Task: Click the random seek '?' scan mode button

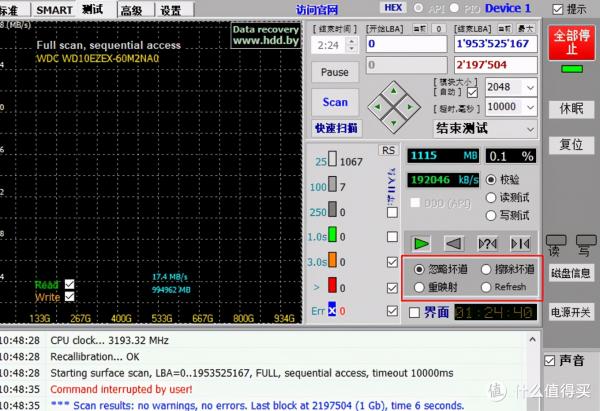Action: tap(487, 243)
